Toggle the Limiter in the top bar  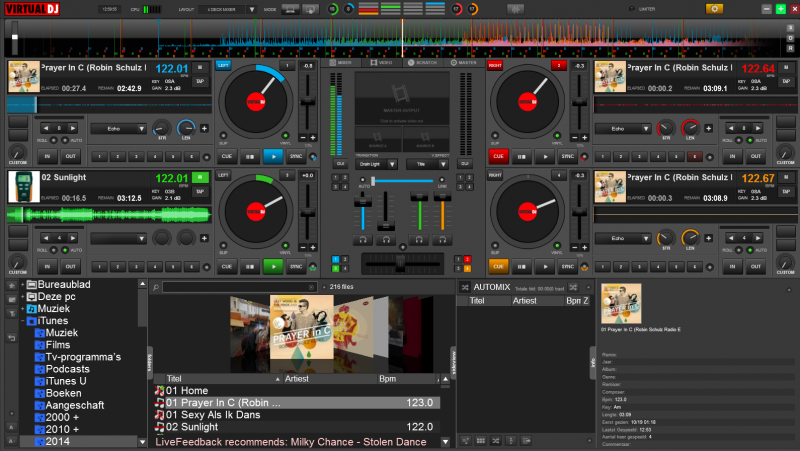[632, 9]
